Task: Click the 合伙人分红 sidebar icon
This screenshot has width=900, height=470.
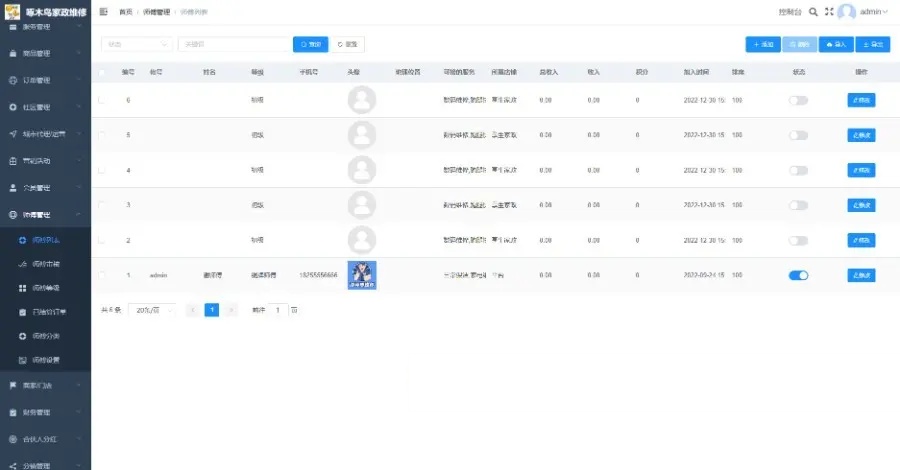Action: [x=13, y=439]
